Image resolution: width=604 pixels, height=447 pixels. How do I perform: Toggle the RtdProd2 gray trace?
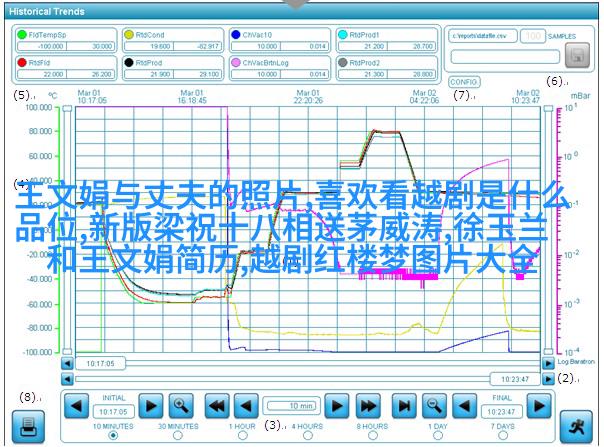(342, 62)
